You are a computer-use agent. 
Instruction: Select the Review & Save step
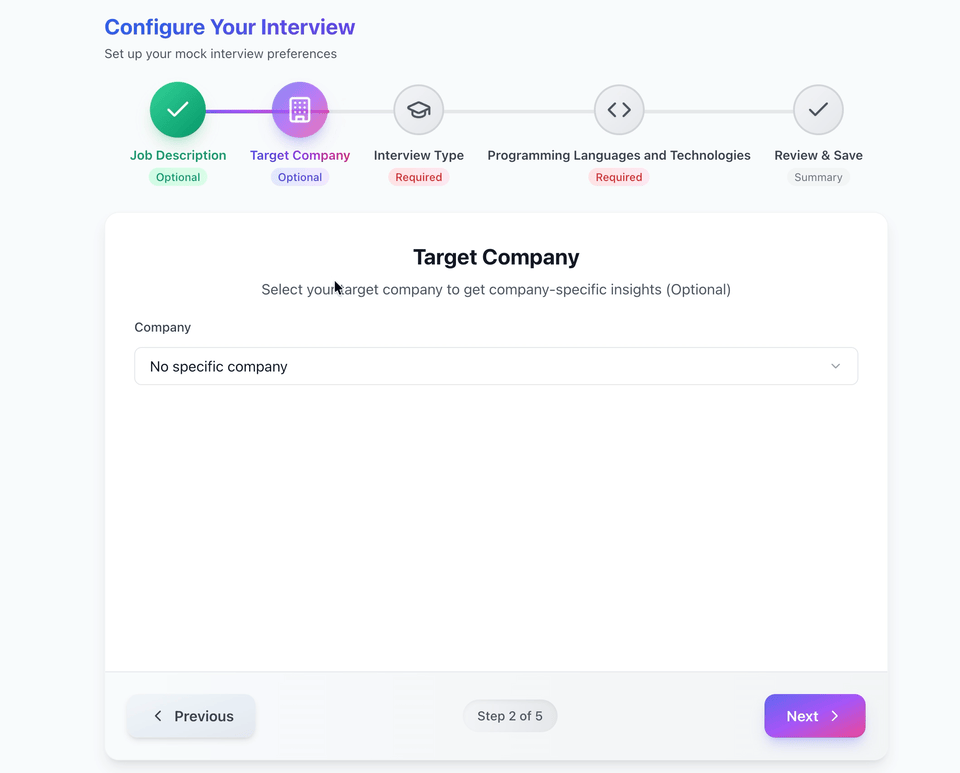pos(817,155)
